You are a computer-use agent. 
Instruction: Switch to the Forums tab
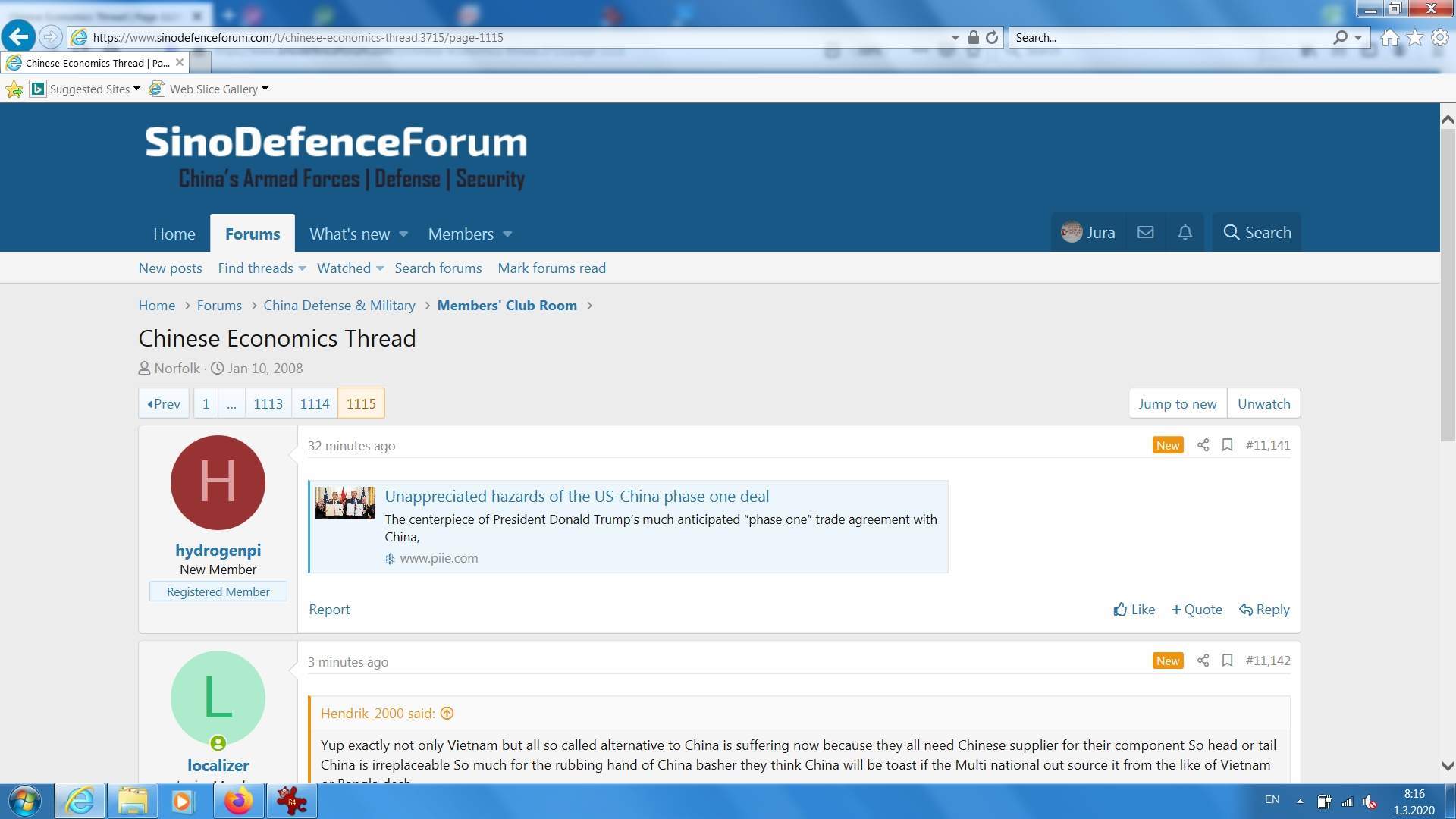(x=253, y=234)
